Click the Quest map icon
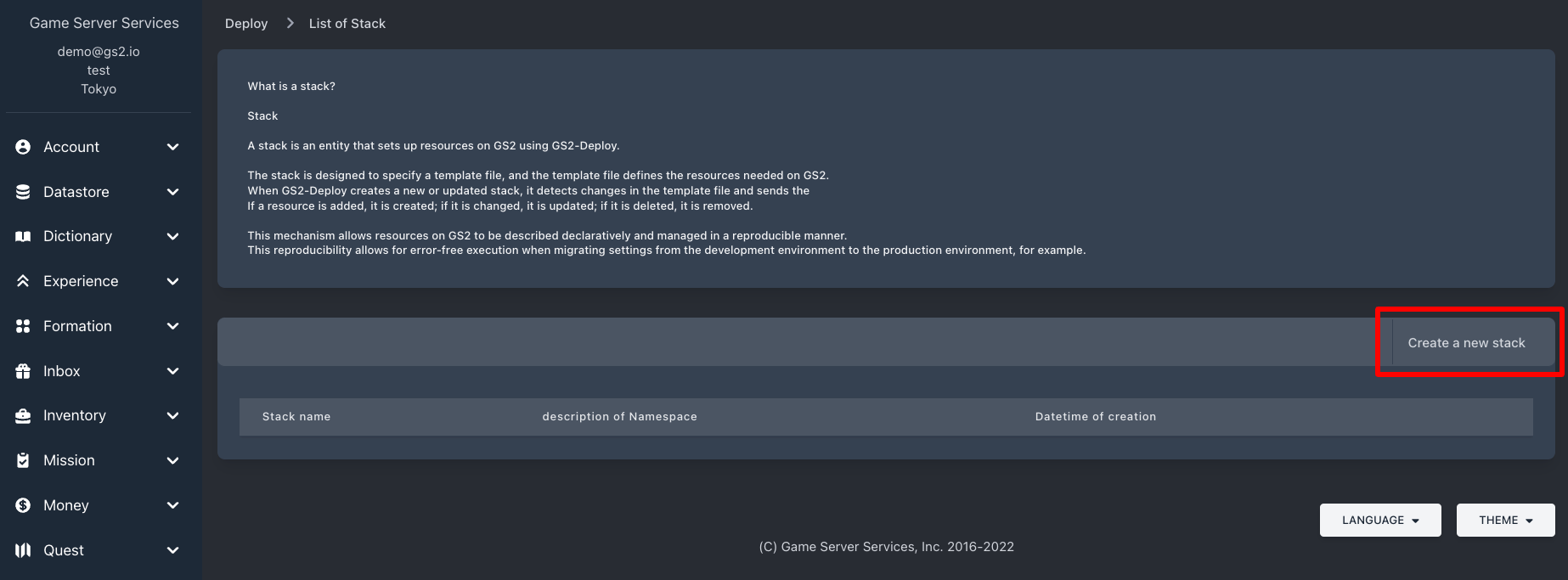Screen dimensions: 1568x580 point(23,550)
